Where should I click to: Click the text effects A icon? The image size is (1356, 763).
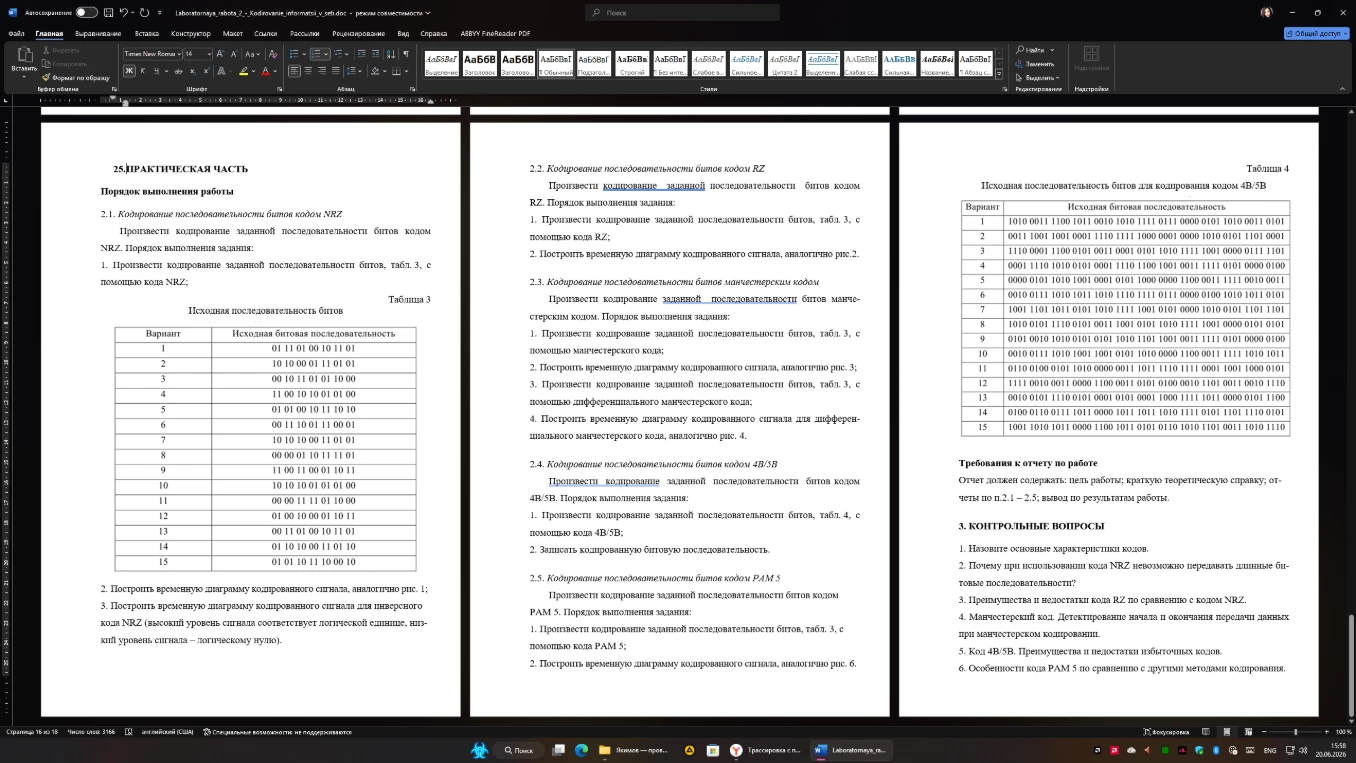point(219,71)
